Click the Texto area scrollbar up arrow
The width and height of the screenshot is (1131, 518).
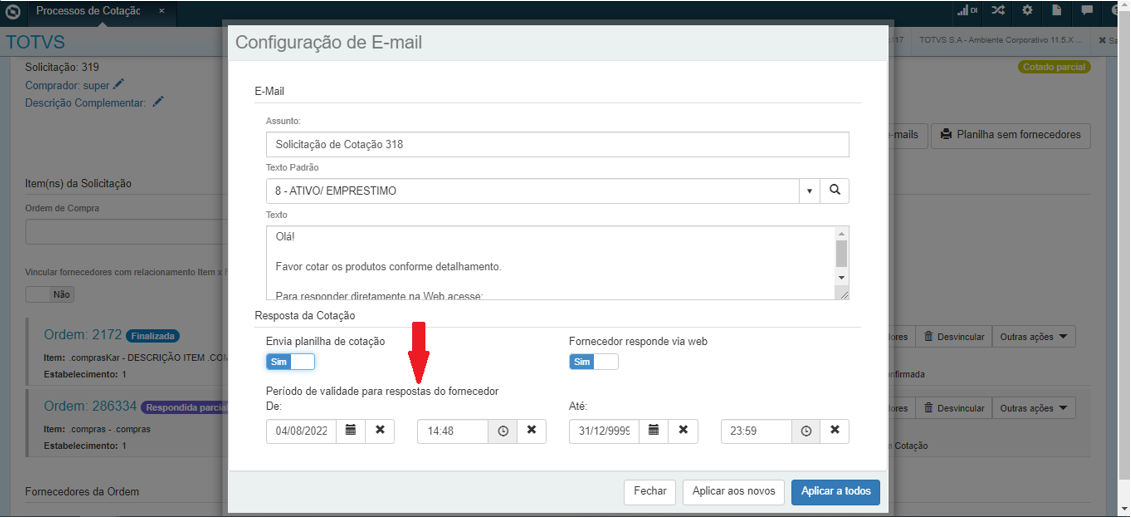841,234
